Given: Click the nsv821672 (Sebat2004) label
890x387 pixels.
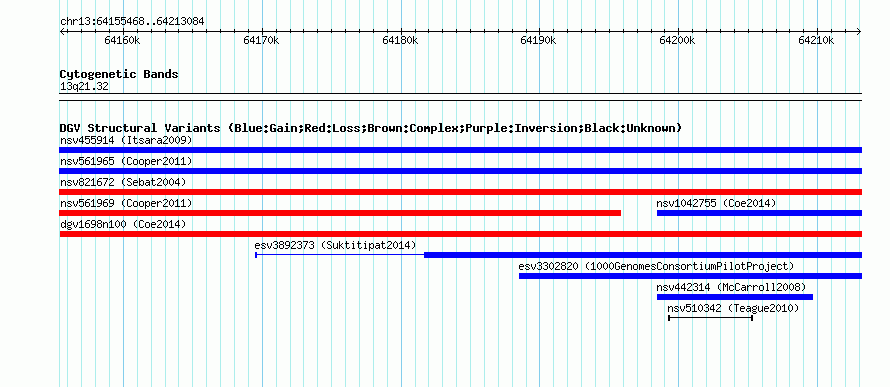Looking at the screenshot, I should (x=123, y=182).
